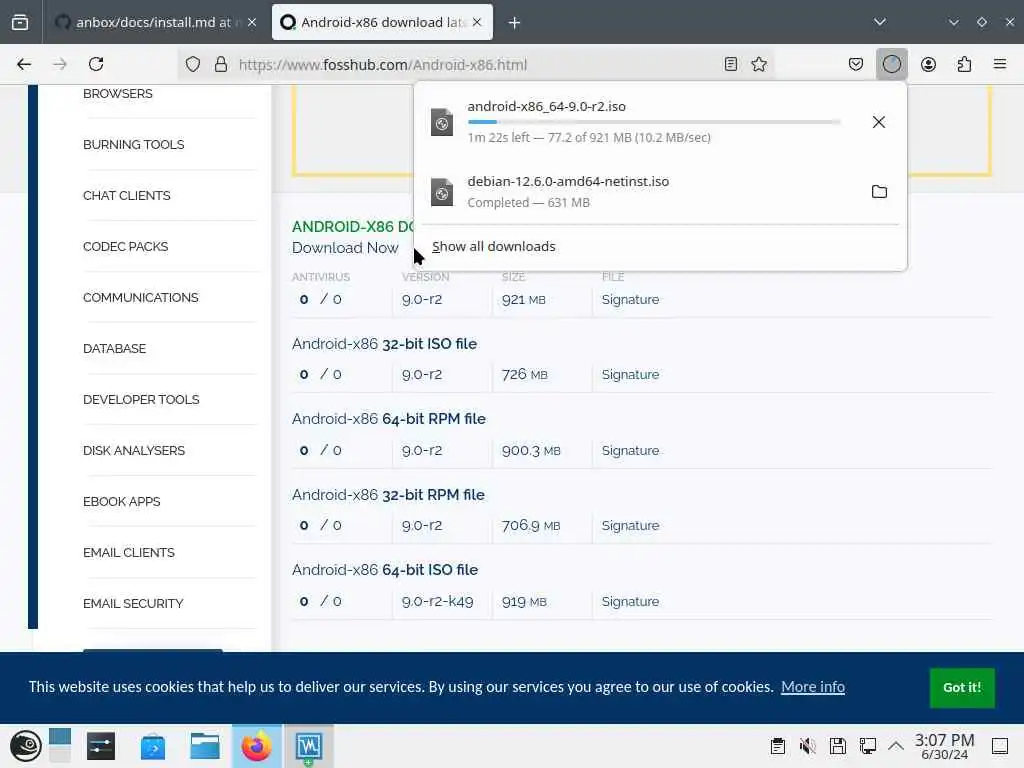This screenshot has width=1024, height=768.
Task: Open the More info cookie link
Action: pos(812,686)
